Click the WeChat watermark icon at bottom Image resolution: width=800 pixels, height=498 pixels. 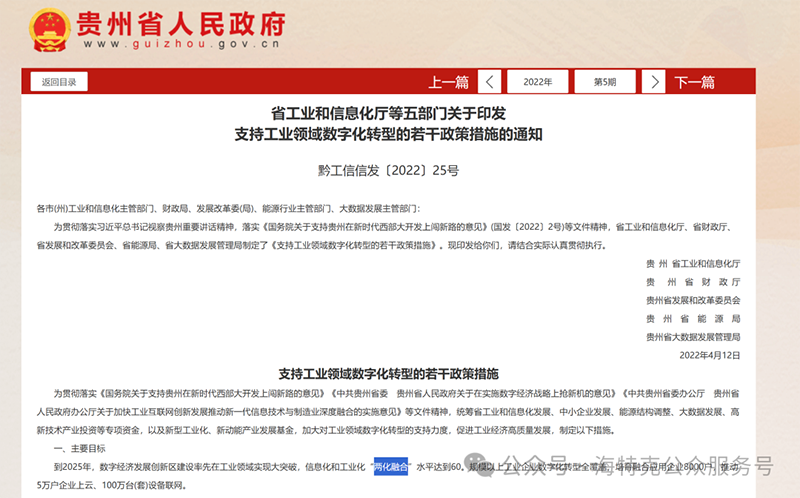pos(517,467)
